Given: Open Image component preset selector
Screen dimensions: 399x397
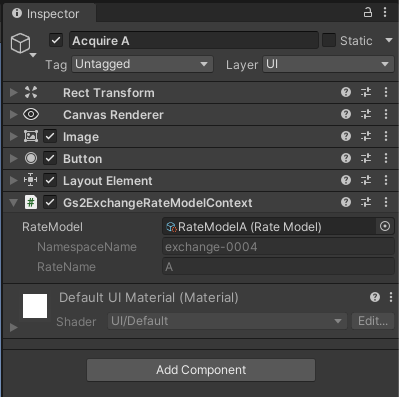Looking at the screenshot, I should [366, 136].
